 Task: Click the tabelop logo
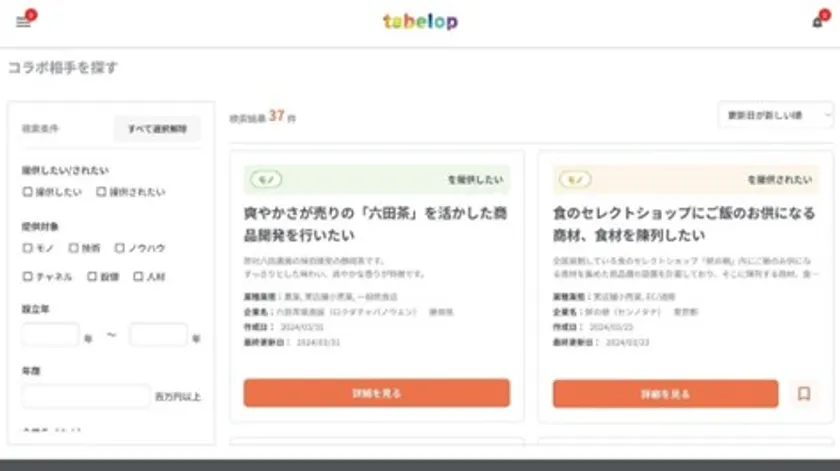[419, 21]
